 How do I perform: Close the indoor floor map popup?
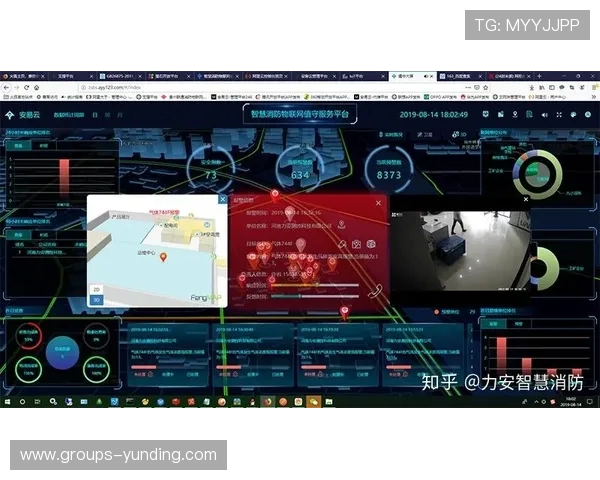point(222,199)
